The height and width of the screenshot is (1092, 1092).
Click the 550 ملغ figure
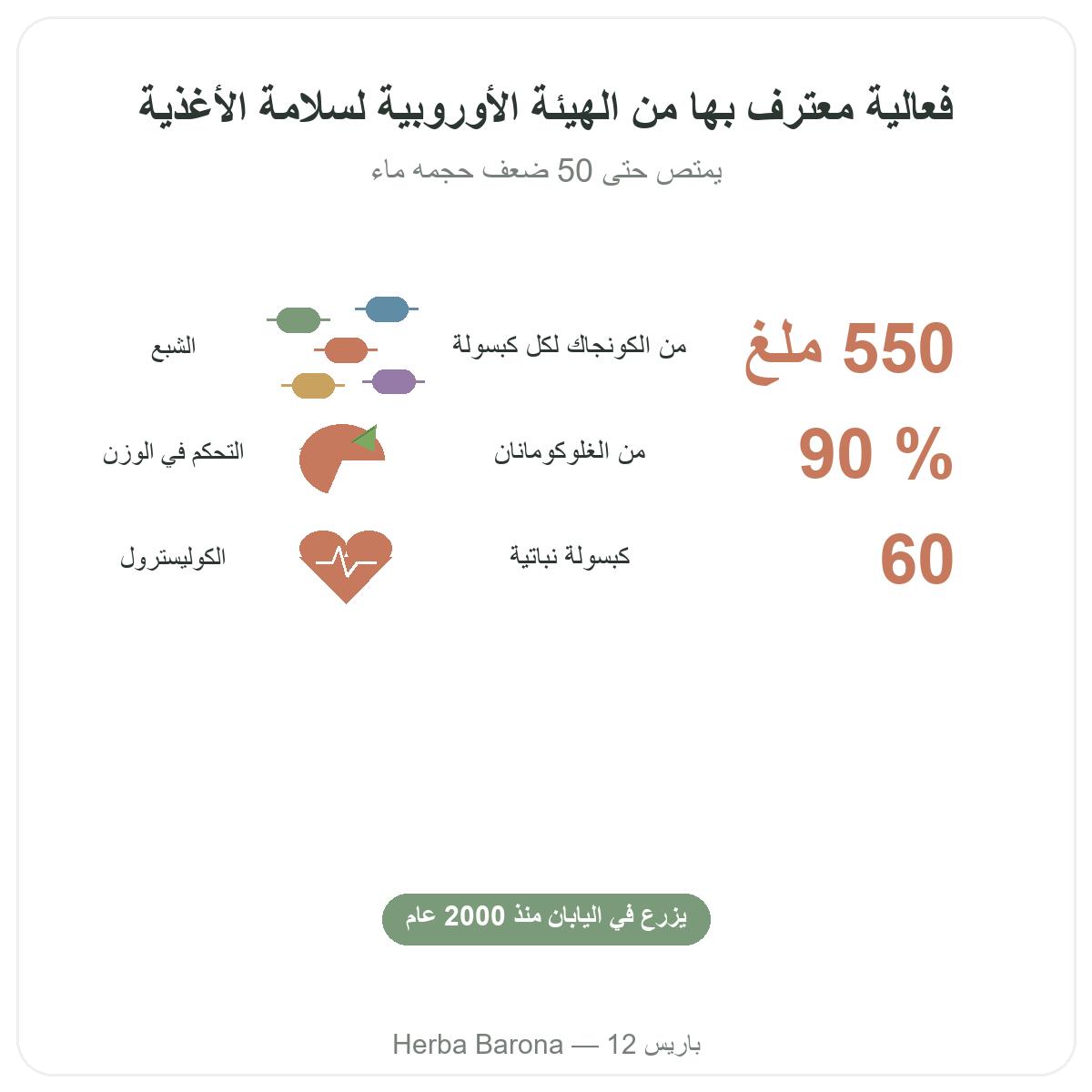click(849, 349)
